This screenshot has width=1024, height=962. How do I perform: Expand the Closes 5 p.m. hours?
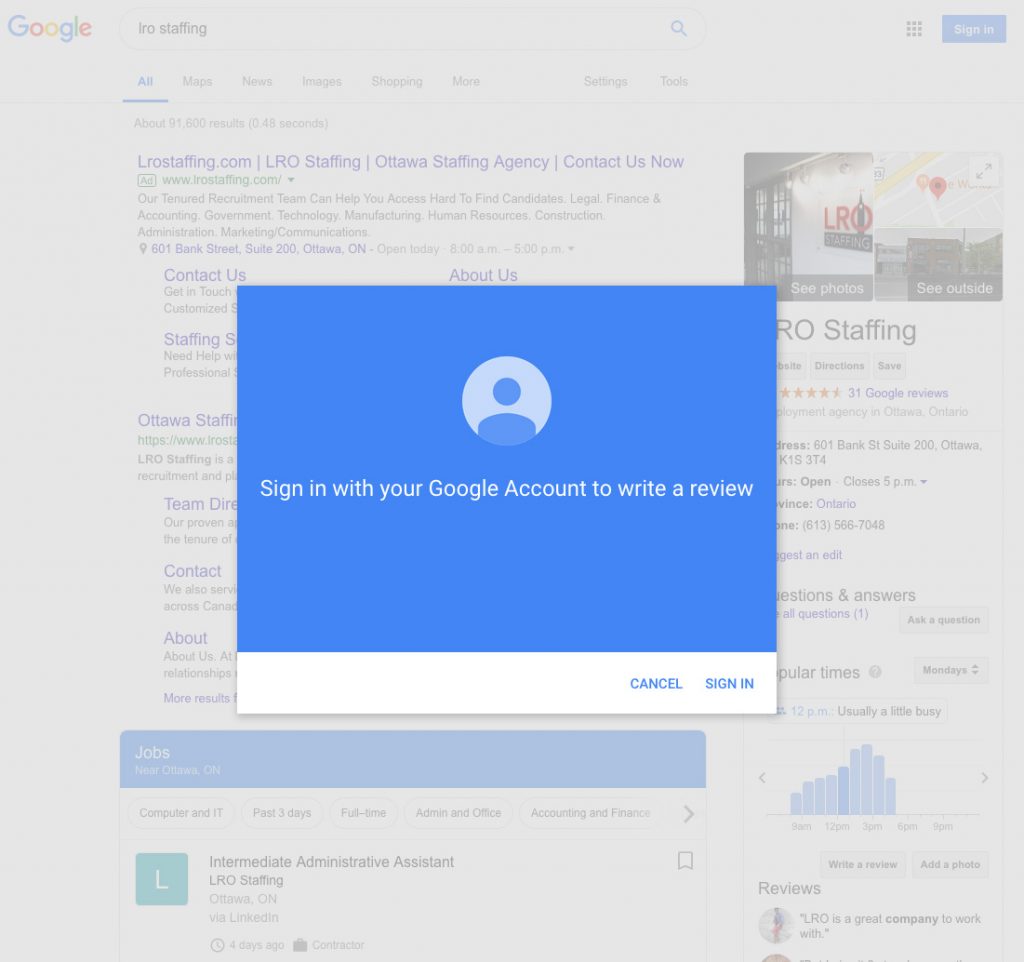[x=923, y=482]
